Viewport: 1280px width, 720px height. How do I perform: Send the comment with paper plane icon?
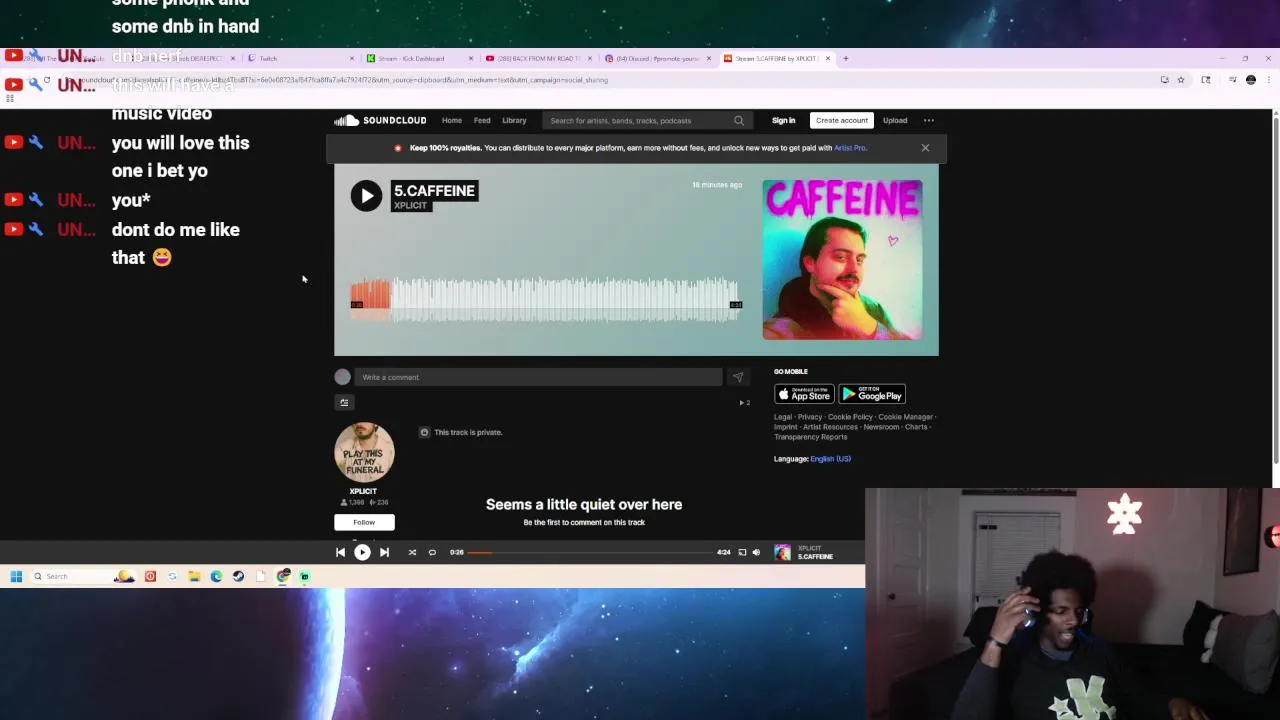[738, 377]
